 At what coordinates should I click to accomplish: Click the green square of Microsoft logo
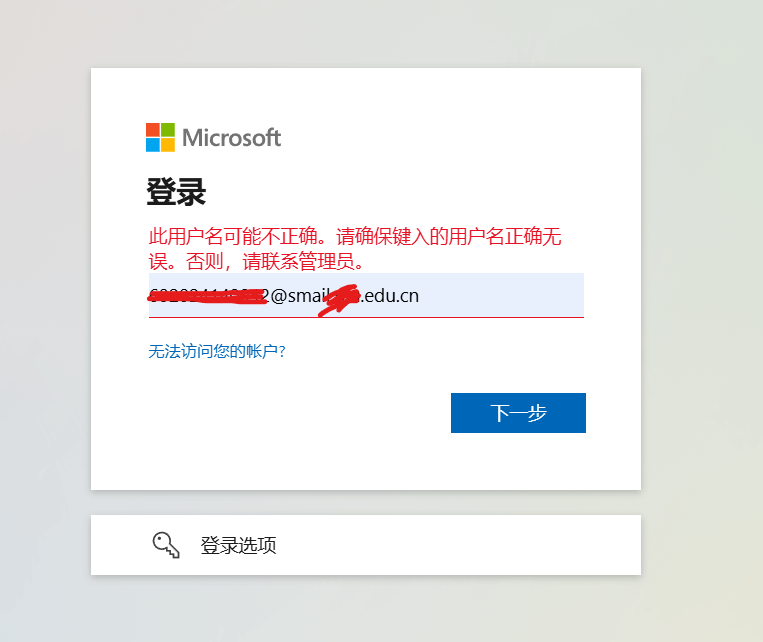(168, 130)
